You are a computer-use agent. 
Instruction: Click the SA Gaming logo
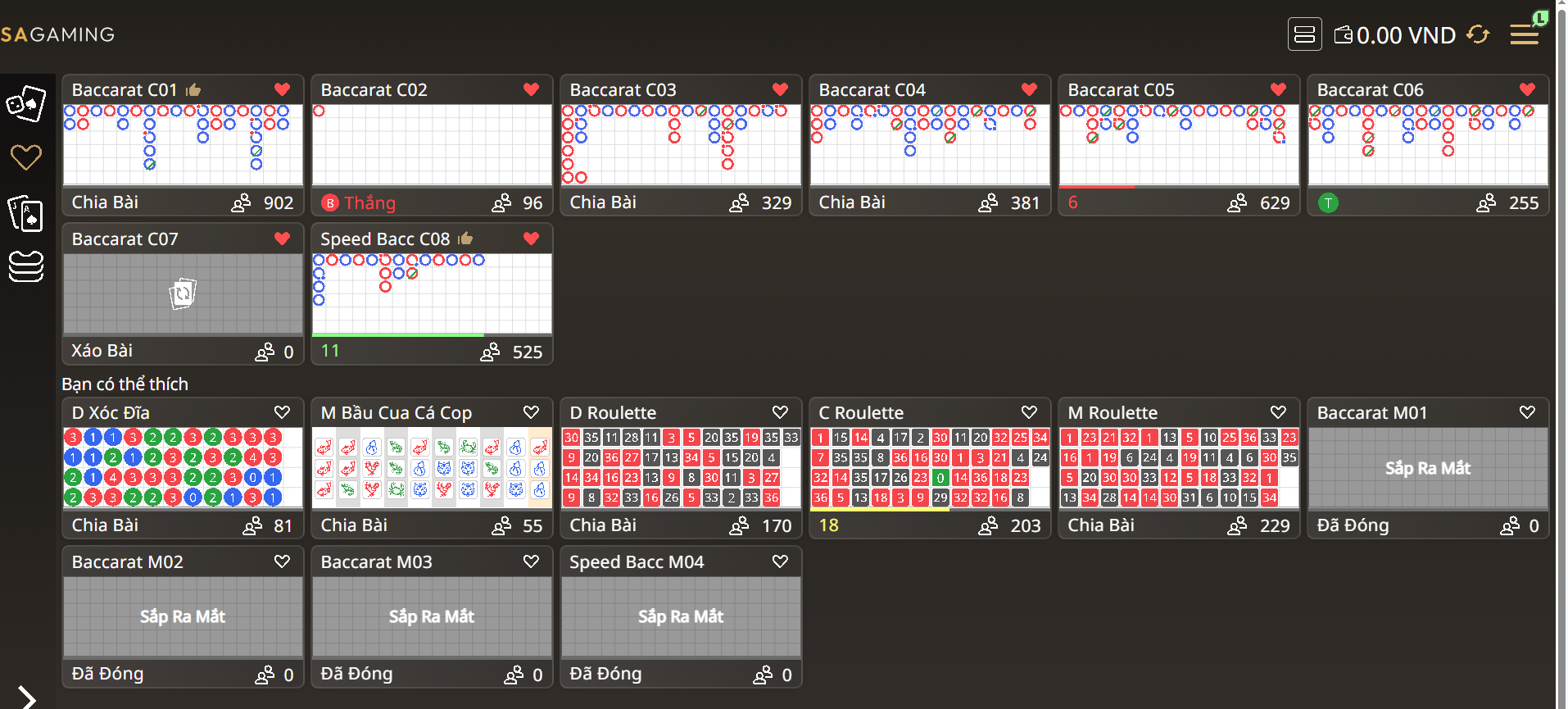(x=57, y=34)
